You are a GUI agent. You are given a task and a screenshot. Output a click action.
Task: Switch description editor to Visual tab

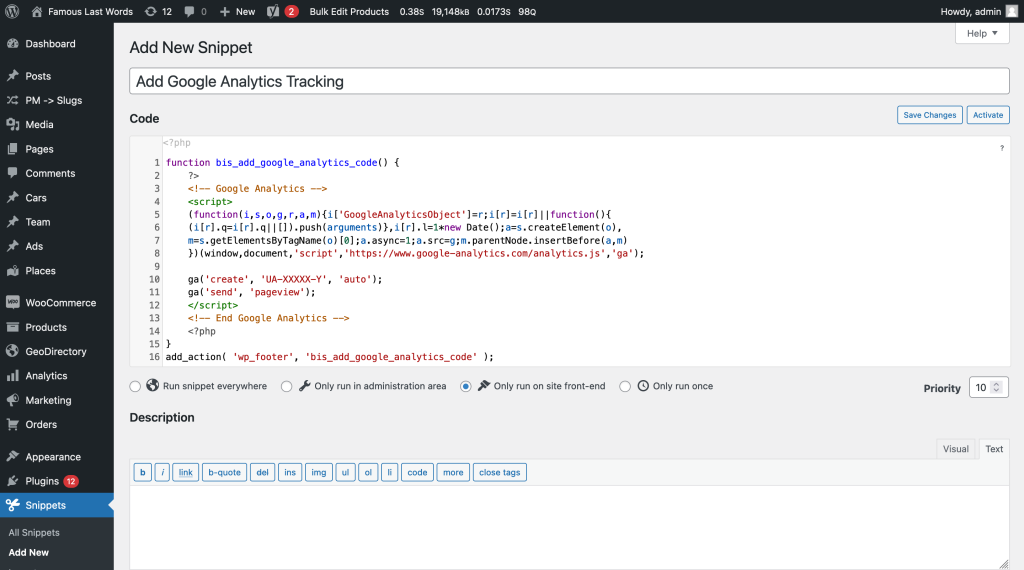click(955, 449)
